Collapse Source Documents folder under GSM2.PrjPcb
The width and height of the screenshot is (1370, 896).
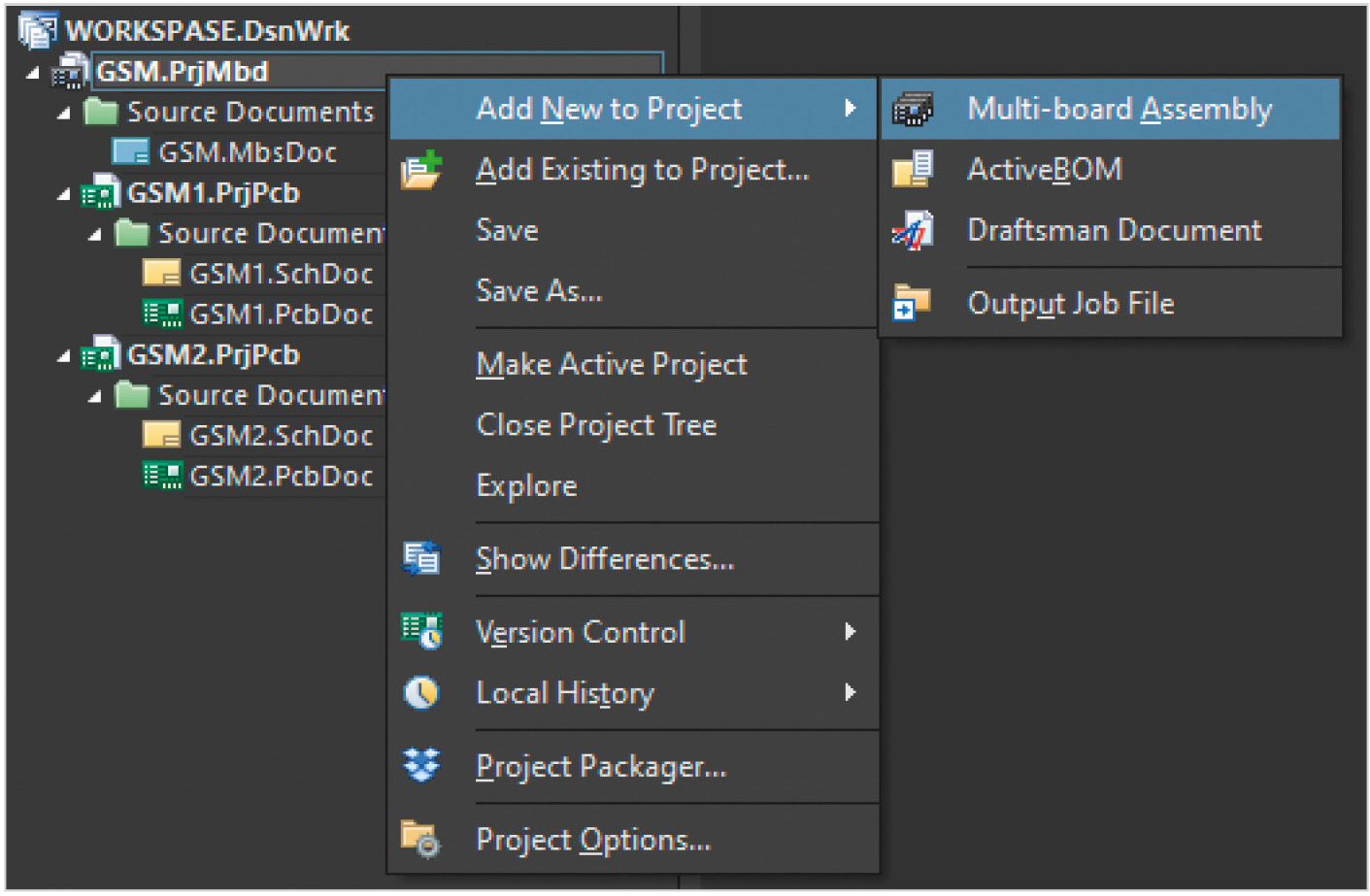pyautogui.click(x=95, y=396)
